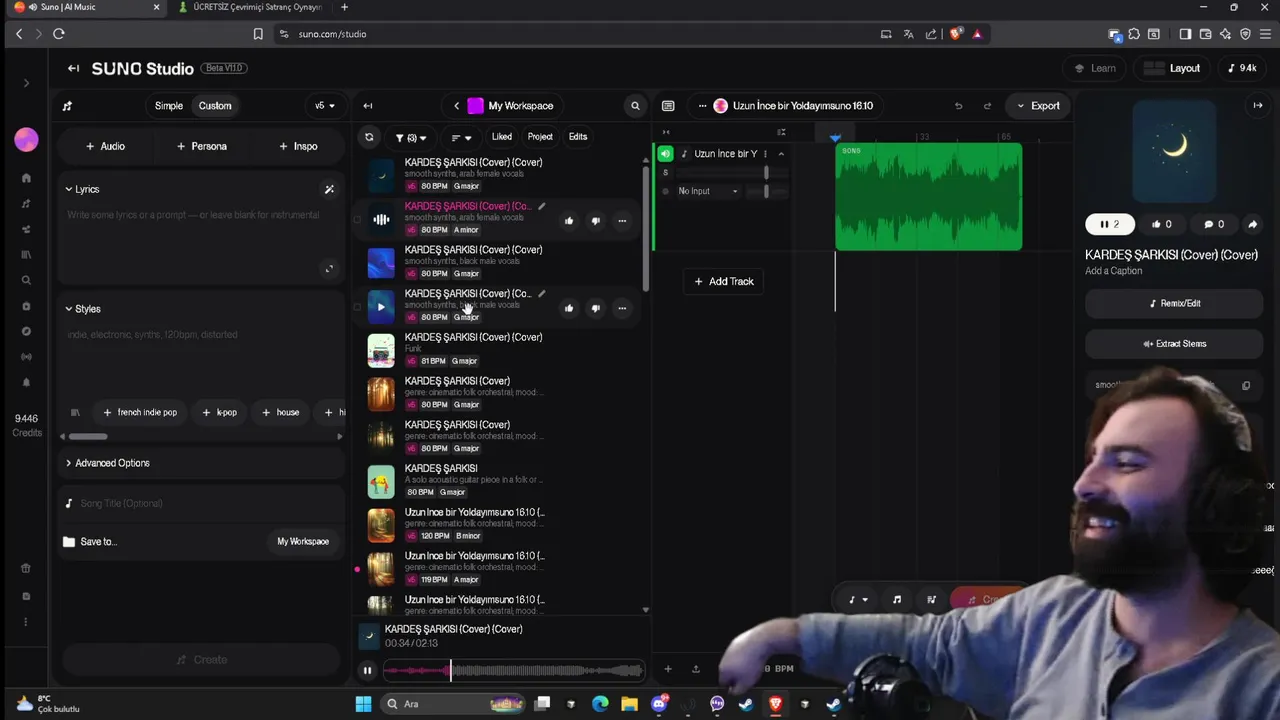Image resolution: width=1280 pixels, height=720 pixels.
Task: Open the profile avatar in left sidebar
Action: click(x=26, y=139)
